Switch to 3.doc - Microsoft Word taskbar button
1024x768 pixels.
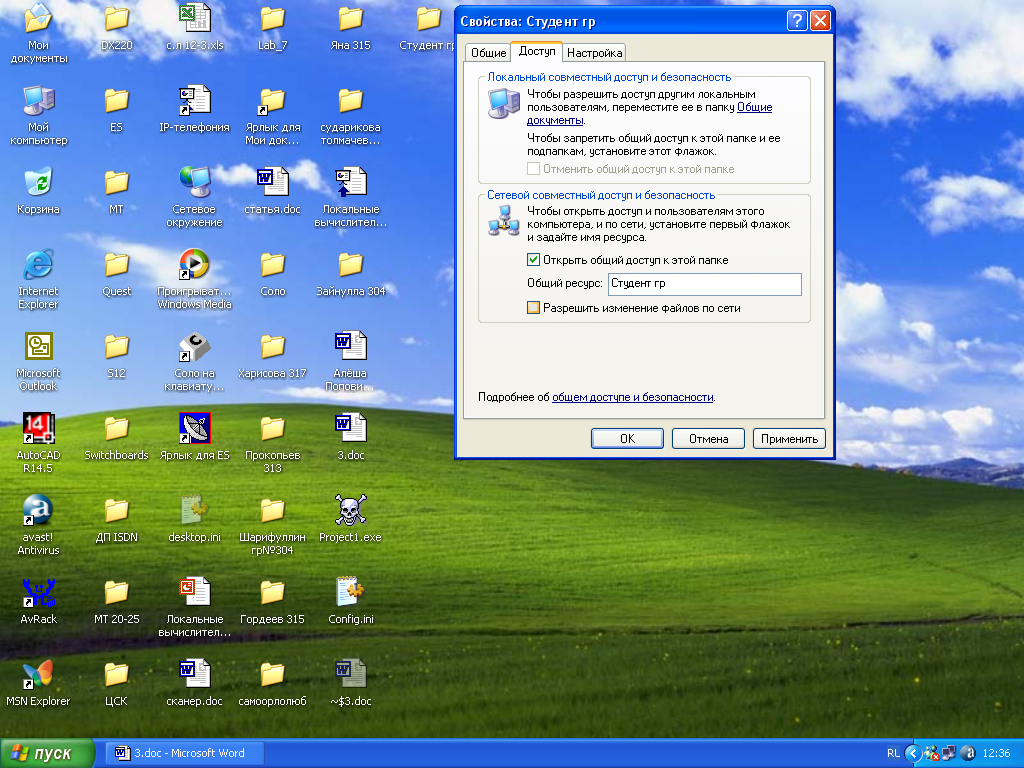coord(184,753)
